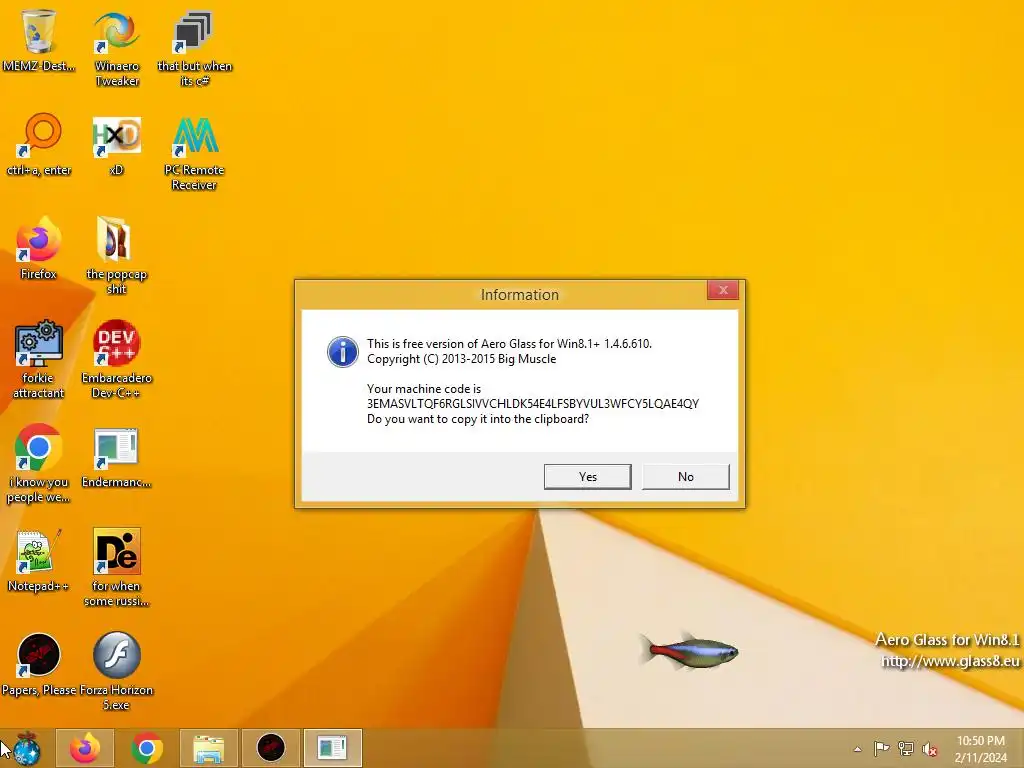
Task: Switch to active window taskbar button
Action: 332,748
